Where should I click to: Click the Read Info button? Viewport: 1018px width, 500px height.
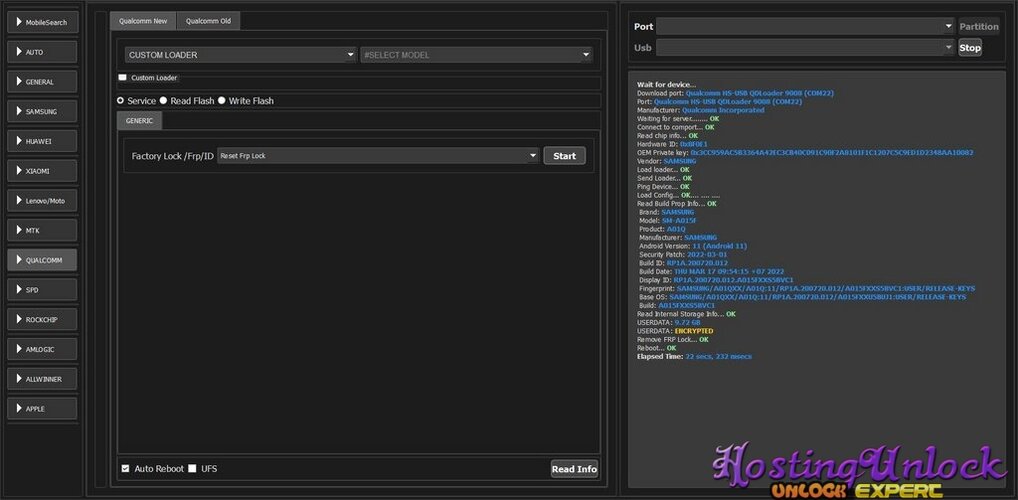(574, 469)
